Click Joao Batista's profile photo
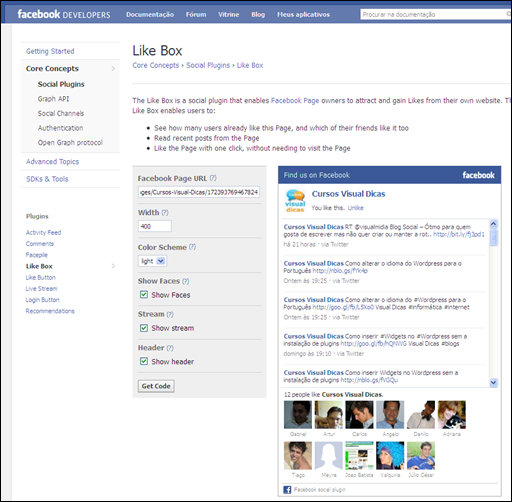This screenshot has width=512, height=502. pos(359,456)
